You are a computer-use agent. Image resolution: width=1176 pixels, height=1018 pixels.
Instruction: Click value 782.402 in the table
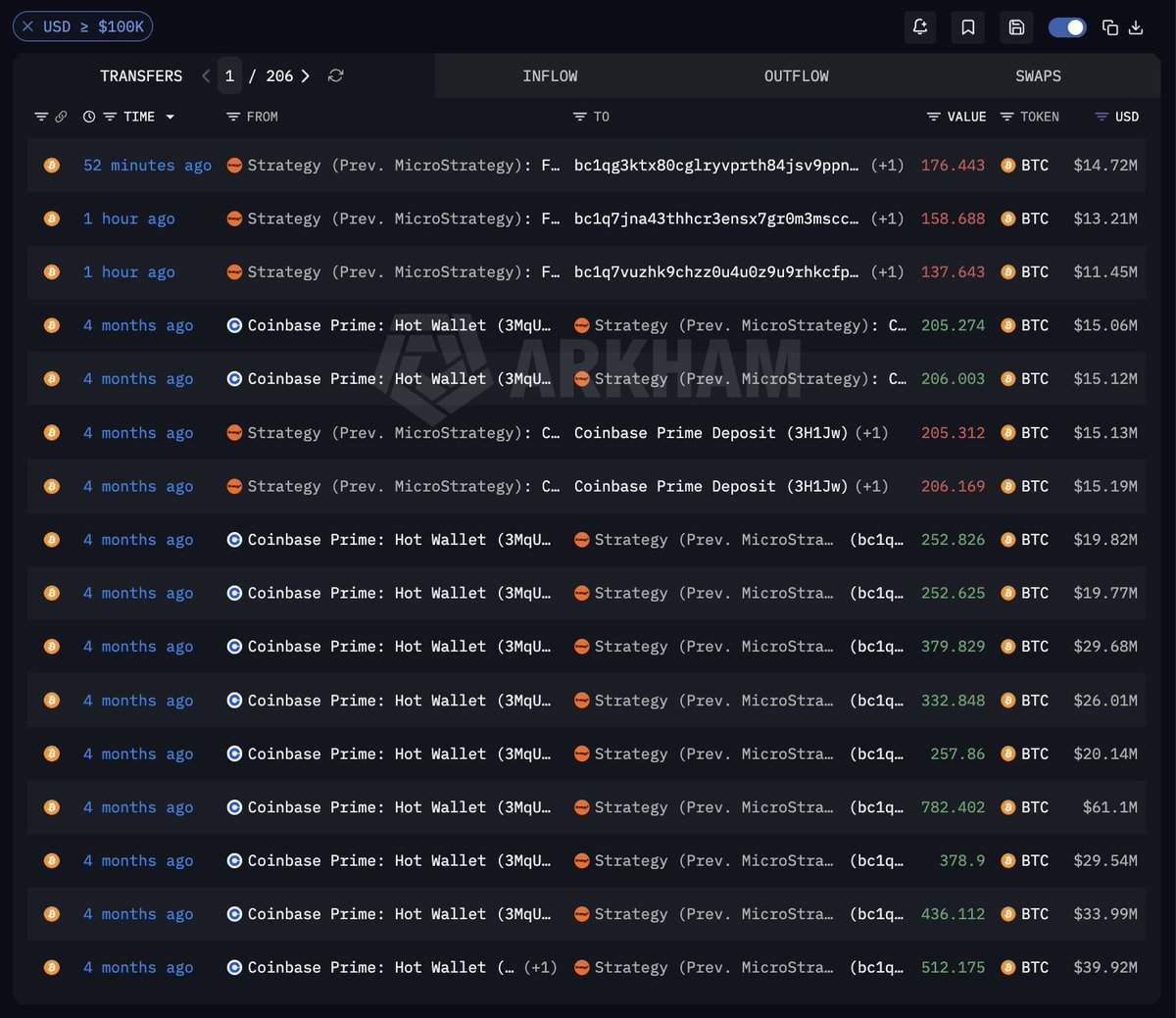953,806
